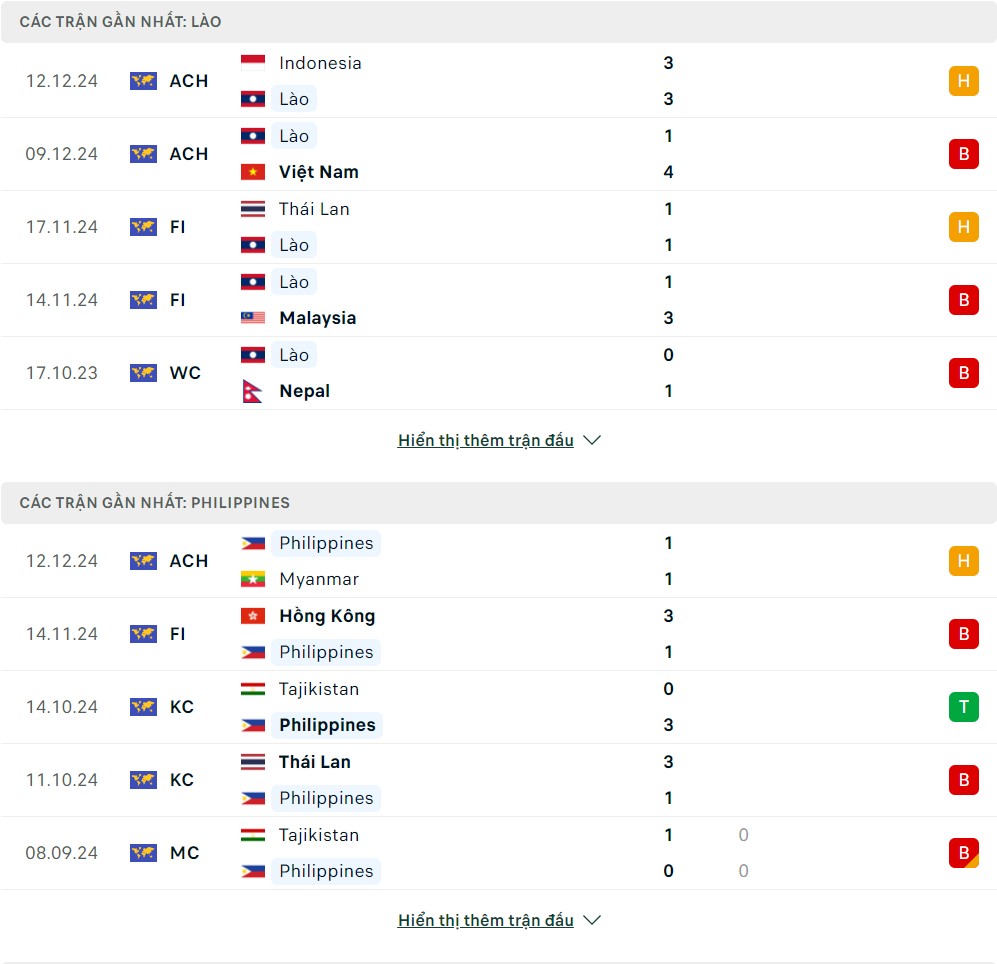Click the Nepal flag icon
The width and height of the screenshot is (997, 964).
tap(252, 391)
